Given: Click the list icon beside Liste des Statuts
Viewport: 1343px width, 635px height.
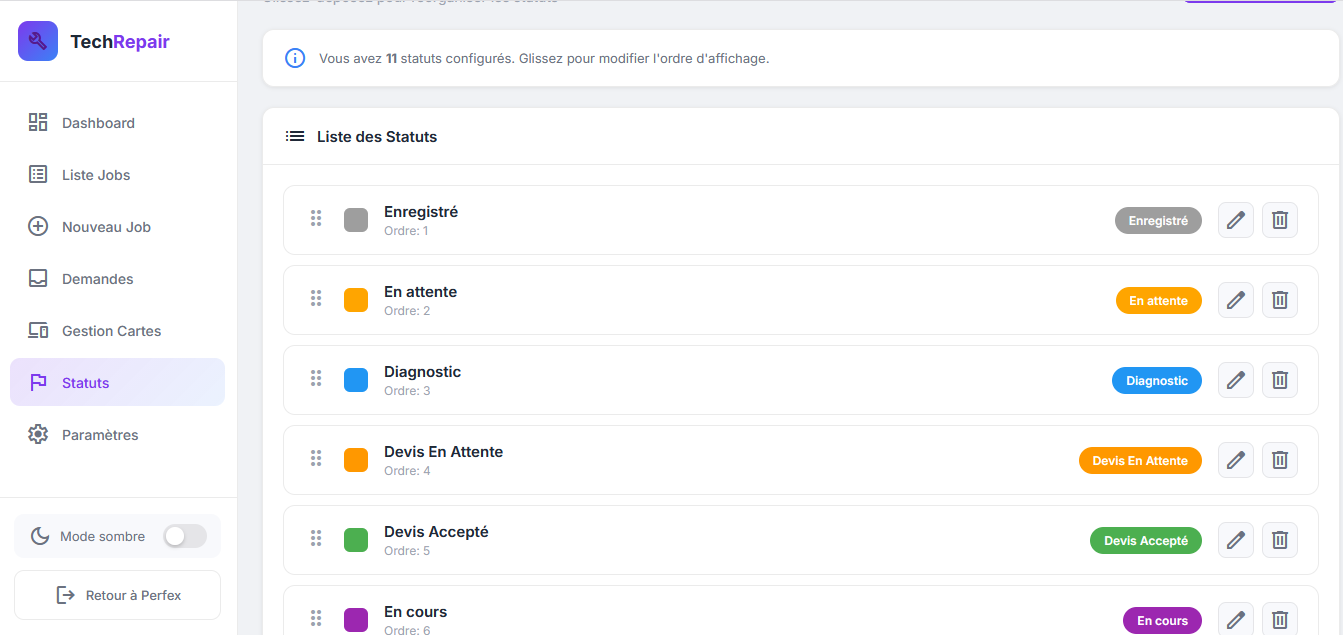Looking at the screenshot, I should 294,136.
